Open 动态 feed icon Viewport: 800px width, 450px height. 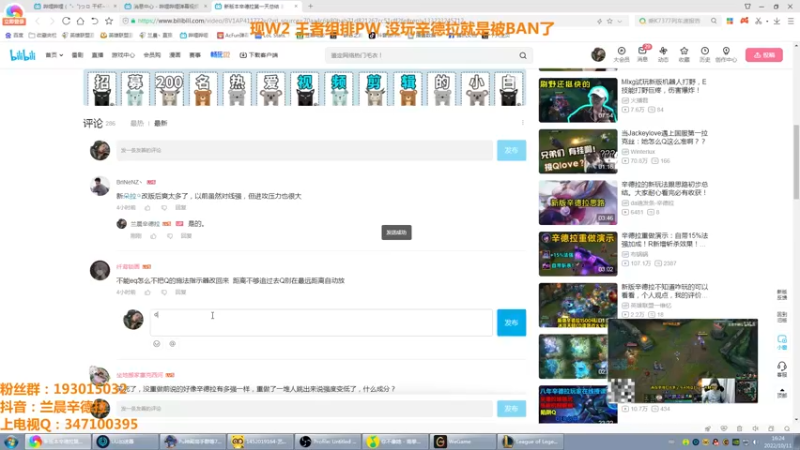click(663, 54)
